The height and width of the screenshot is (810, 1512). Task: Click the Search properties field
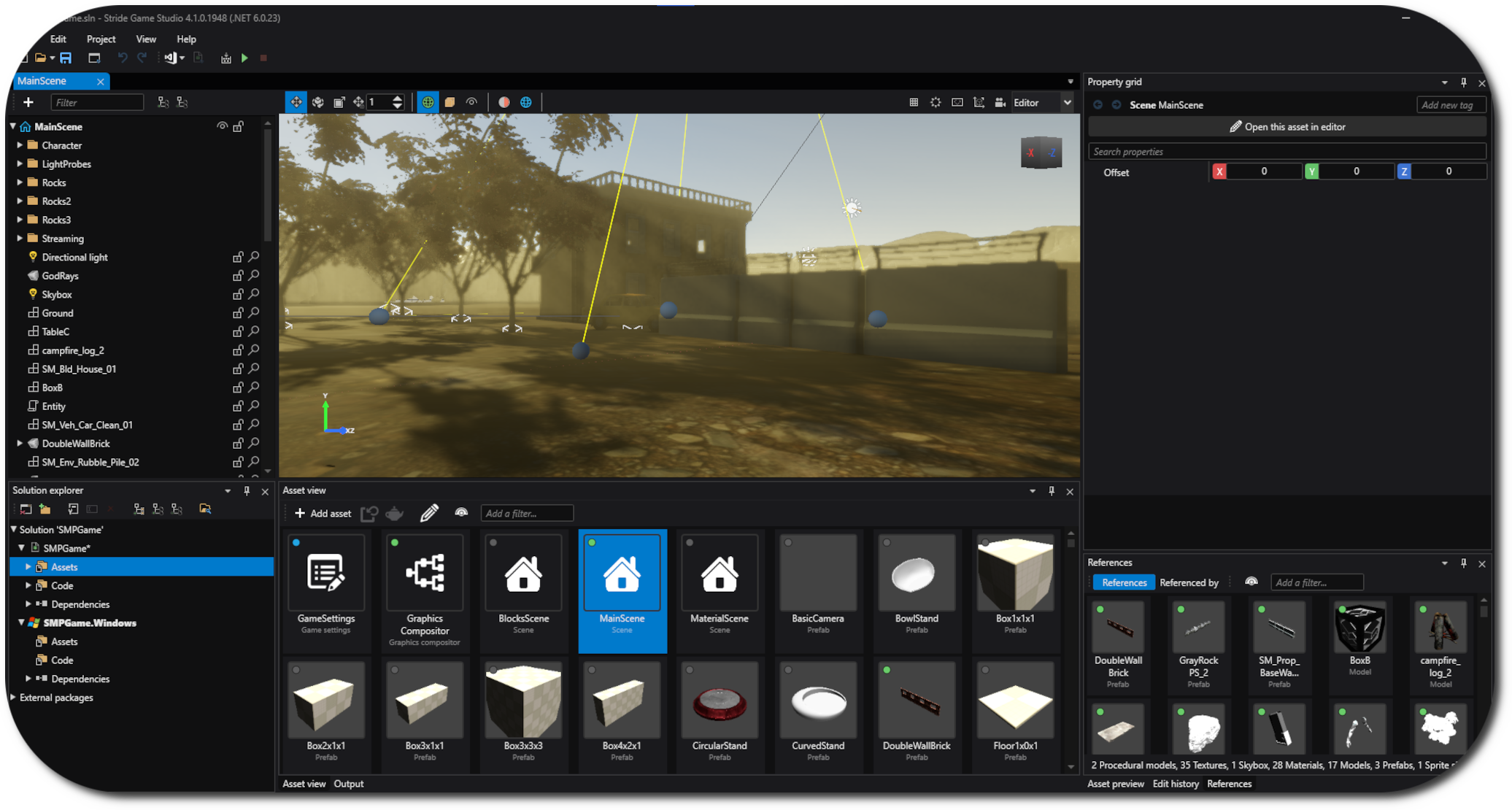pyautogui.click(x=1287, y=152)
